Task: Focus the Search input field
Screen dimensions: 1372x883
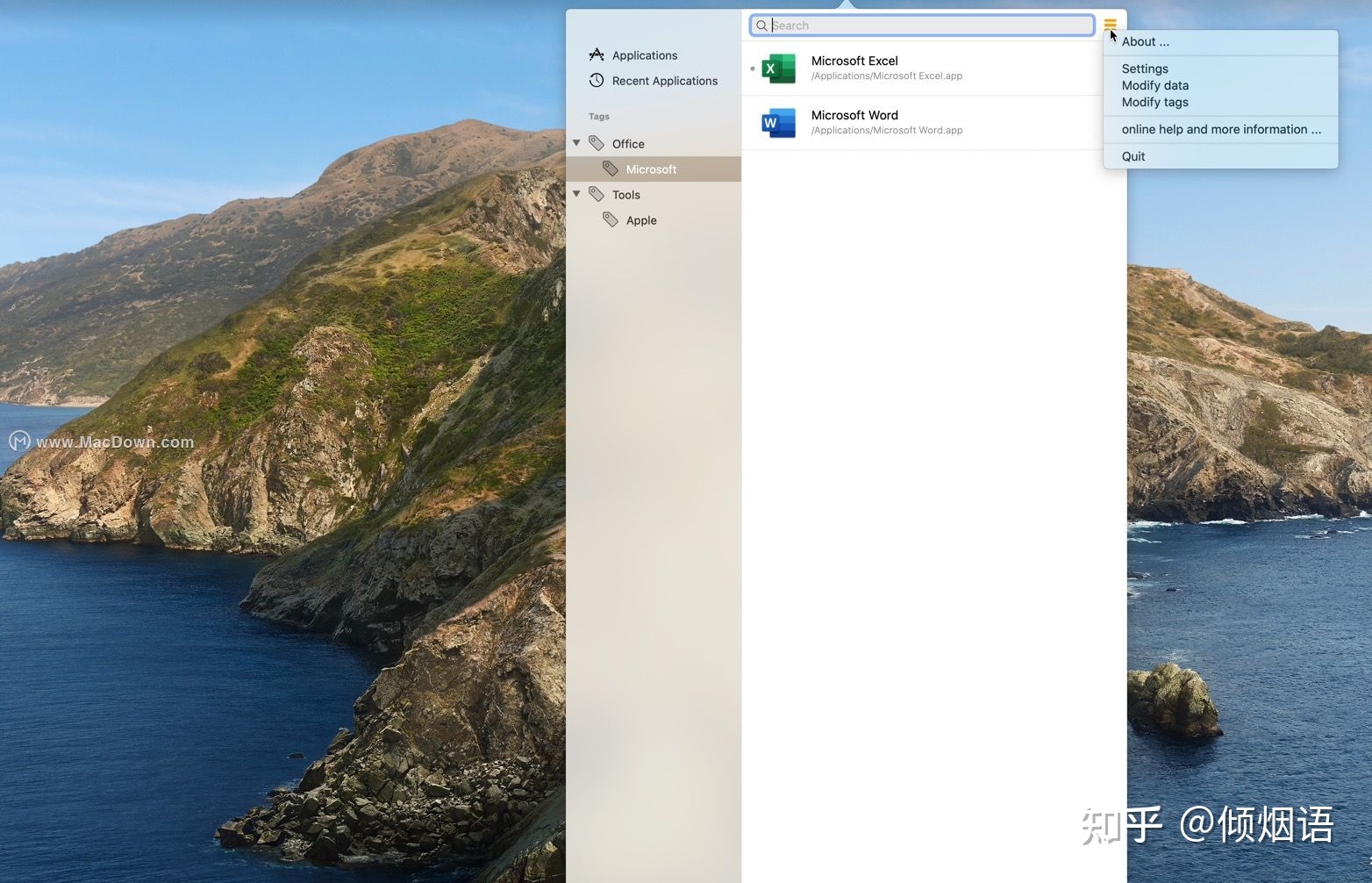Action: (922, 25)
